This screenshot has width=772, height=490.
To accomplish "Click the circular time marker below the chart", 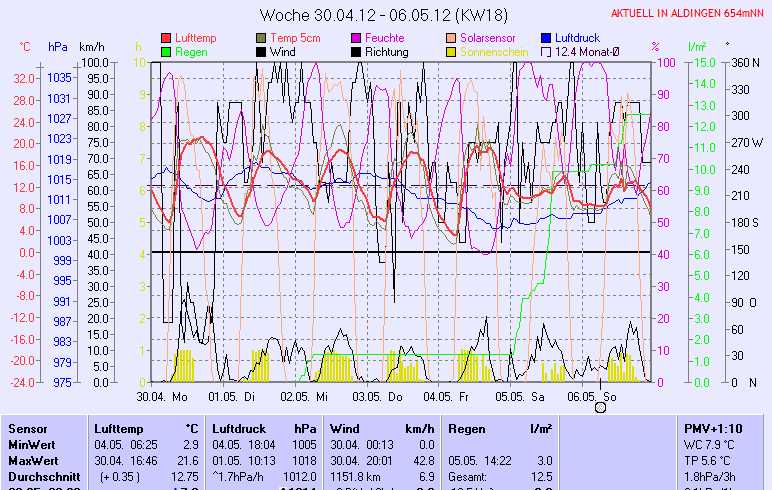I will (x=601, y=407).
